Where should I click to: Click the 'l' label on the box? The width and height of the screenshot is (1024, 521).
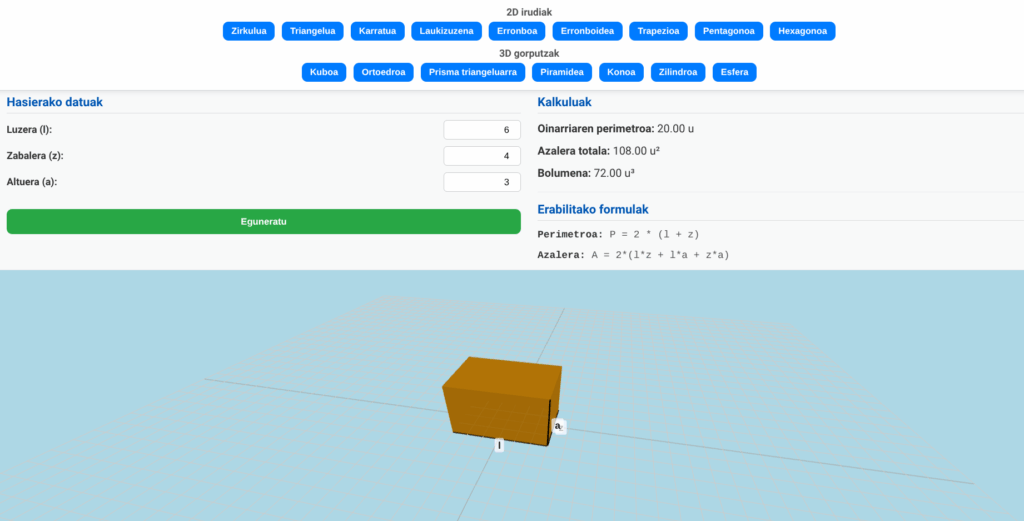(x=499, y=445)
